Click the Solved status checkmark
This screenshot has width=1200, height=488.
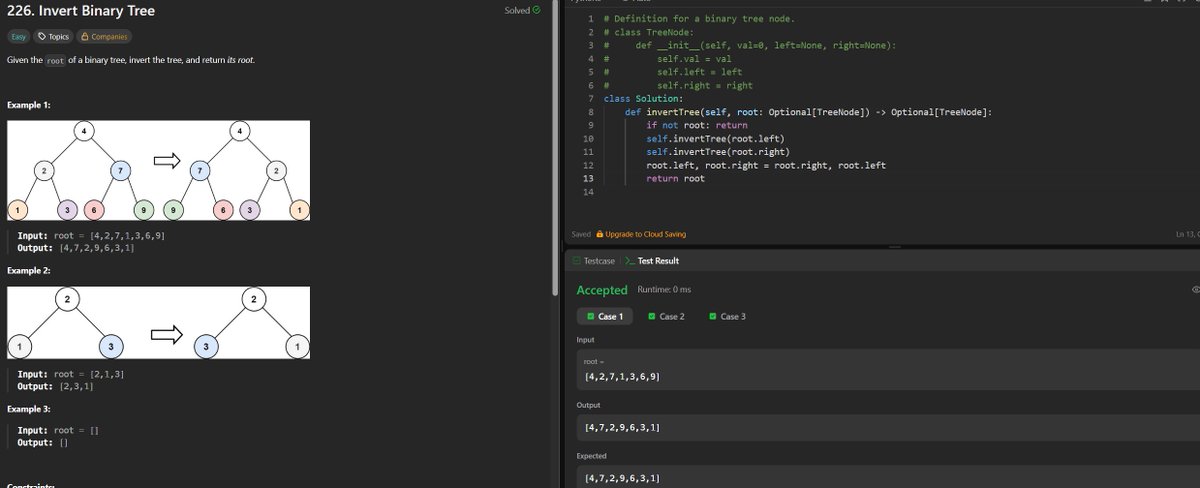(536, 10)
